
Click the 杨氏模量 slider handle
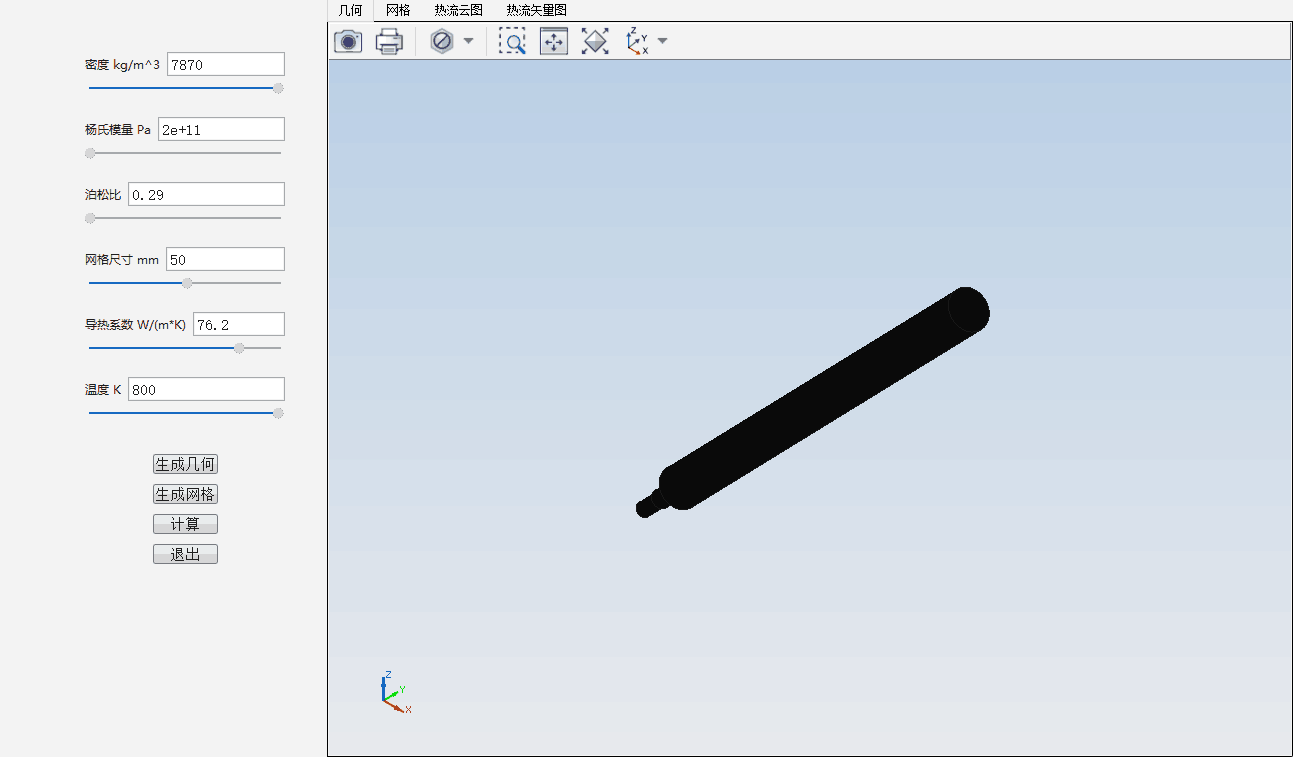pos(90,153)
